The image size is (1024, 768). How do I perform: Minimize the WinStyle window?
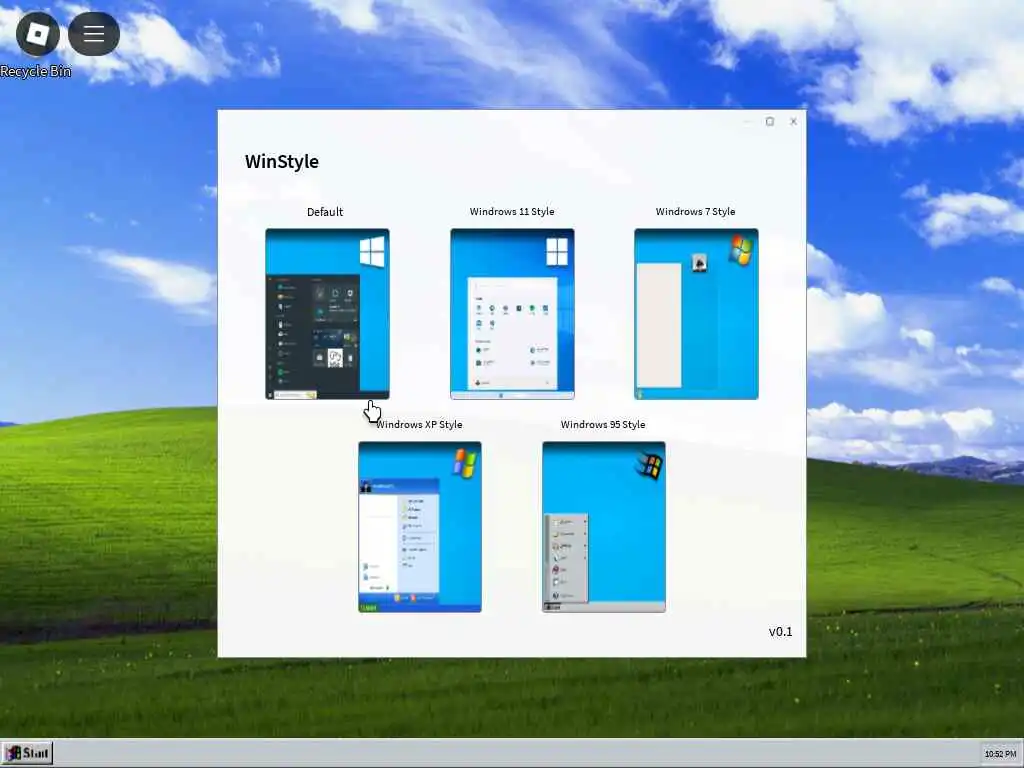tap(747, 121)
